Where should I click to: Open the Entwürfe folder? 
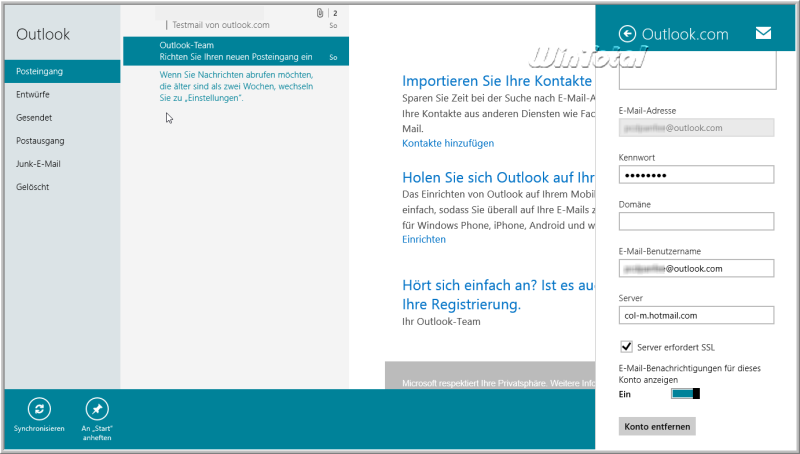click(x=62, y=94)
